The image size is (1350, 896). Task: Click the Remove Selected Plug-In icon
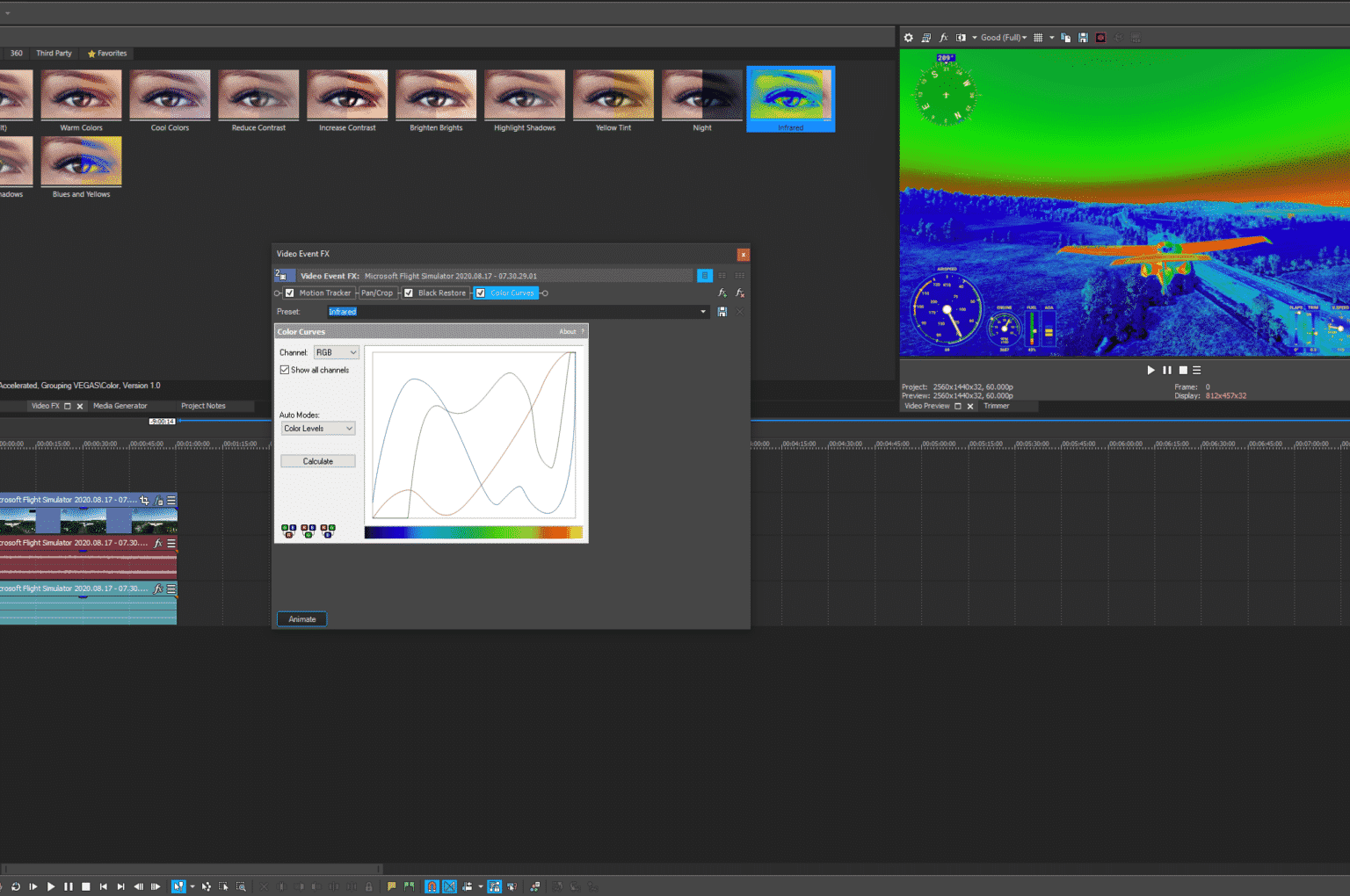coord(740,293)
